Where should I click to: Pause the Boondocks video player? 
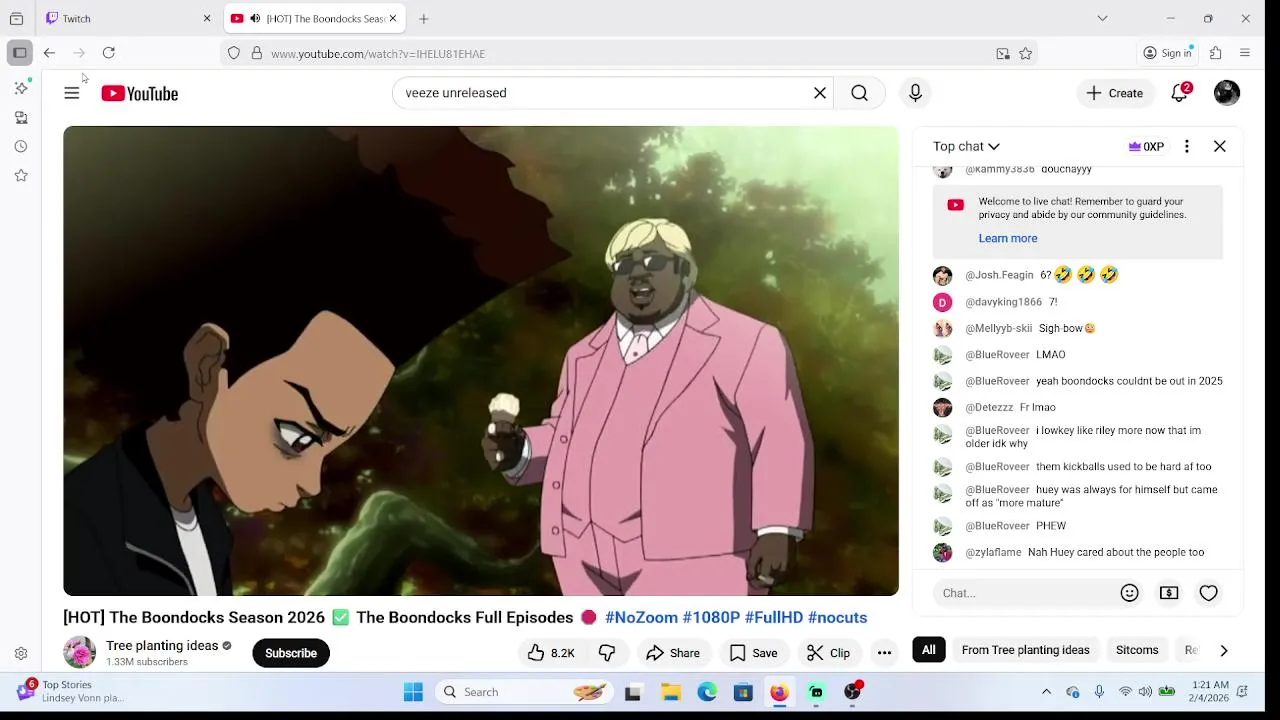[481, 361]
